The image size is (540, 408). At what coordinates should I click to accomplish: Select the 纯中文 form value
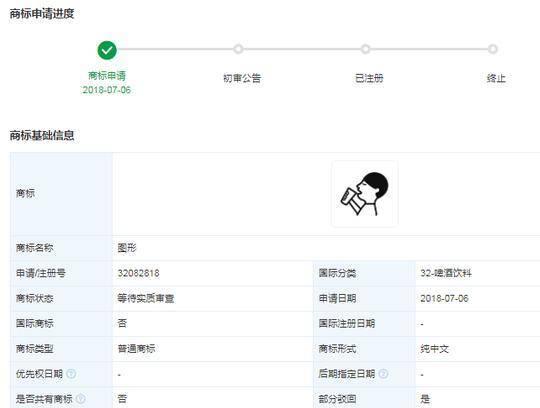(434, 349)
